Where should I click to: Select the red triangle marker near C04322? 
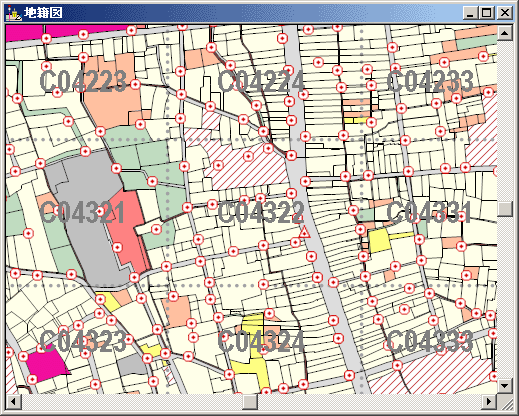pyautogui.click(x=304, y=232)
